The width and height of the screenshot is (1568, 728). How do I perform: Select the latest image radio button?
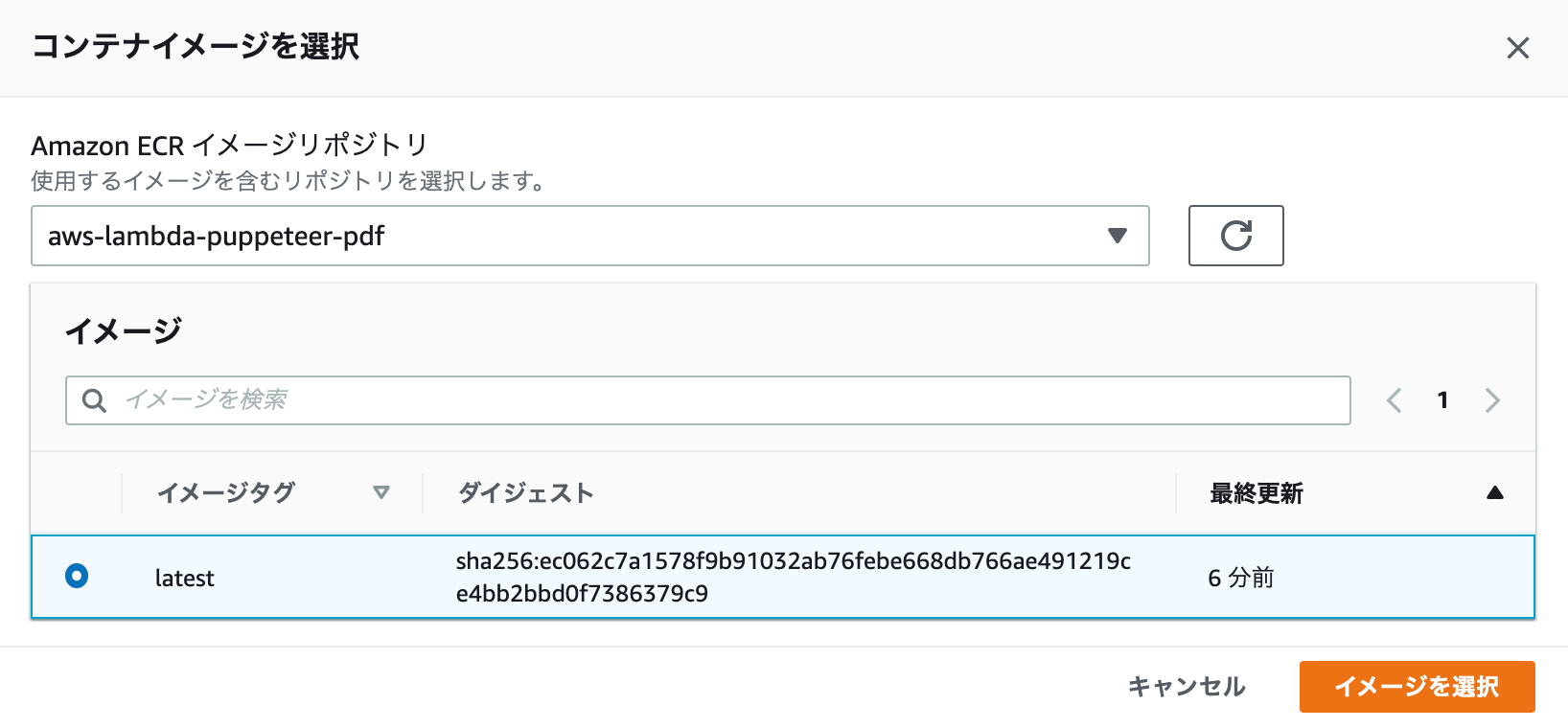coord(77,576)
